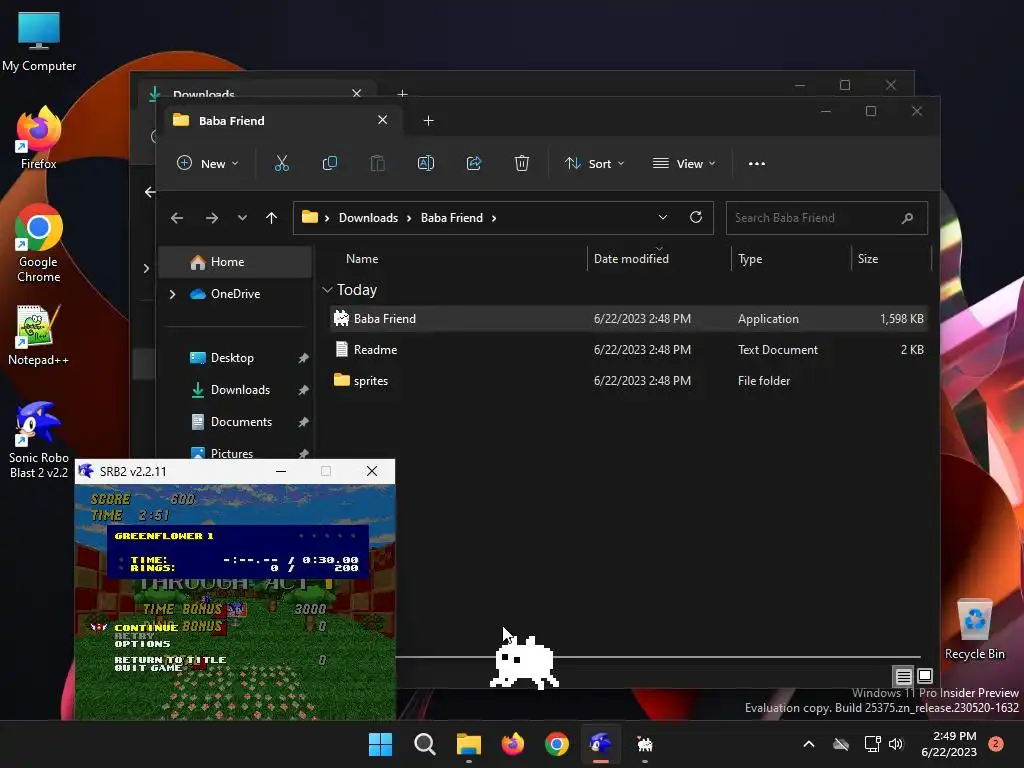This screenshot has height=768, width=1024.
Task: Switch to large thumbnails view icon
Action: point(925,675)
